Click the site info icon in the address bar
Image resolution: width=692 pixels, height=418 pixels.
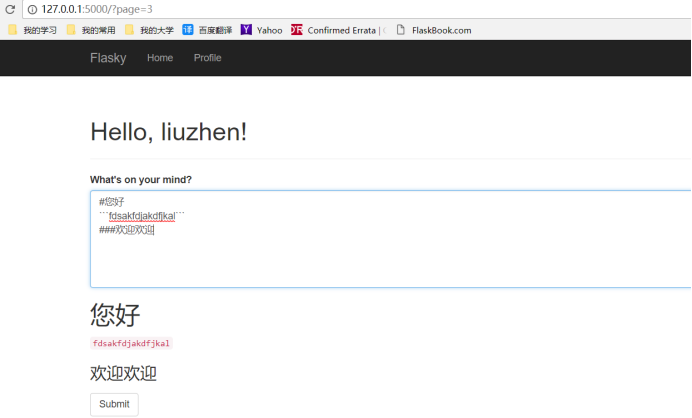[32, 9]
